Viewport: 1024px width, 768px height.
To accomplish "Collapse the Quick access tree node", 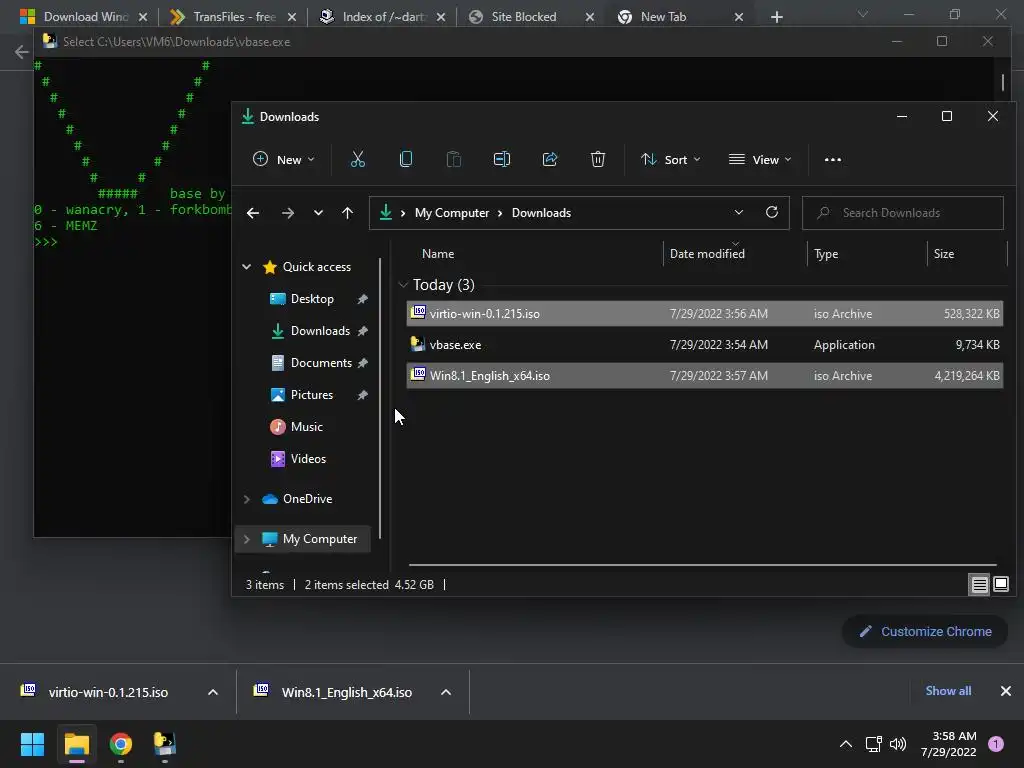I will point(247,266).
